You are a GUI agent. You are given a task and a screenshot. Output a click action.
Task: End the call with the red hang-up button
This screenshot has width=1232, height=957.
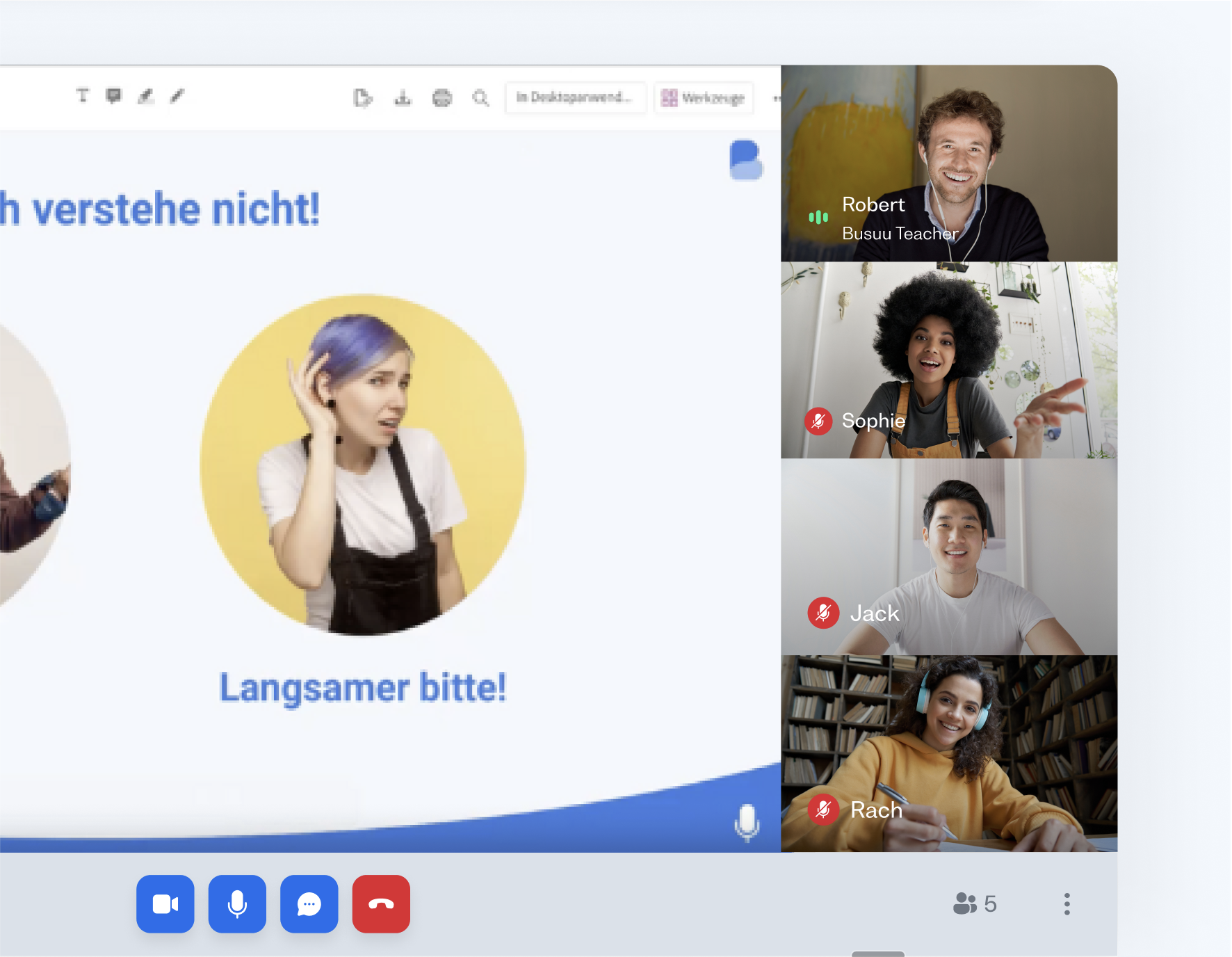pyautogui.click(x=381, y=903)
